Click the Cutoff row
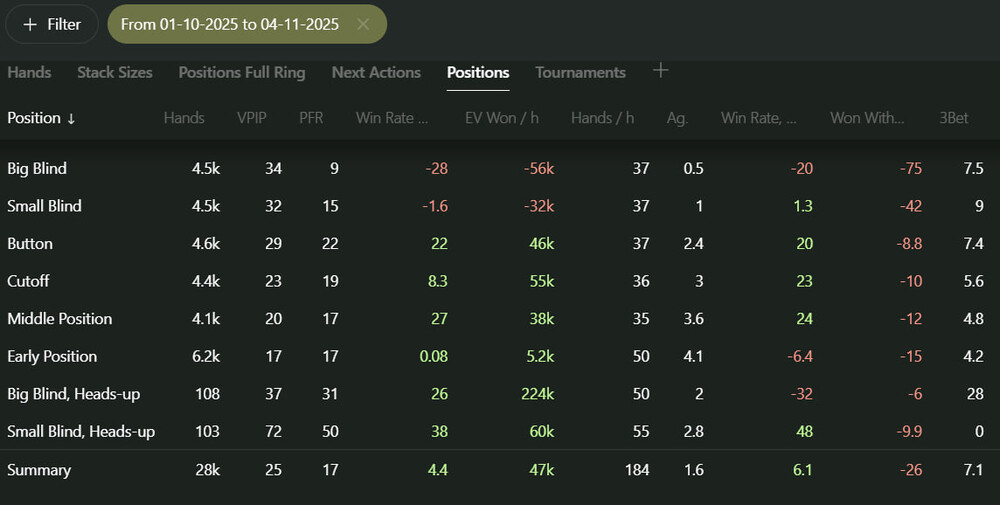1000x505 pixels. coord(30,281)
